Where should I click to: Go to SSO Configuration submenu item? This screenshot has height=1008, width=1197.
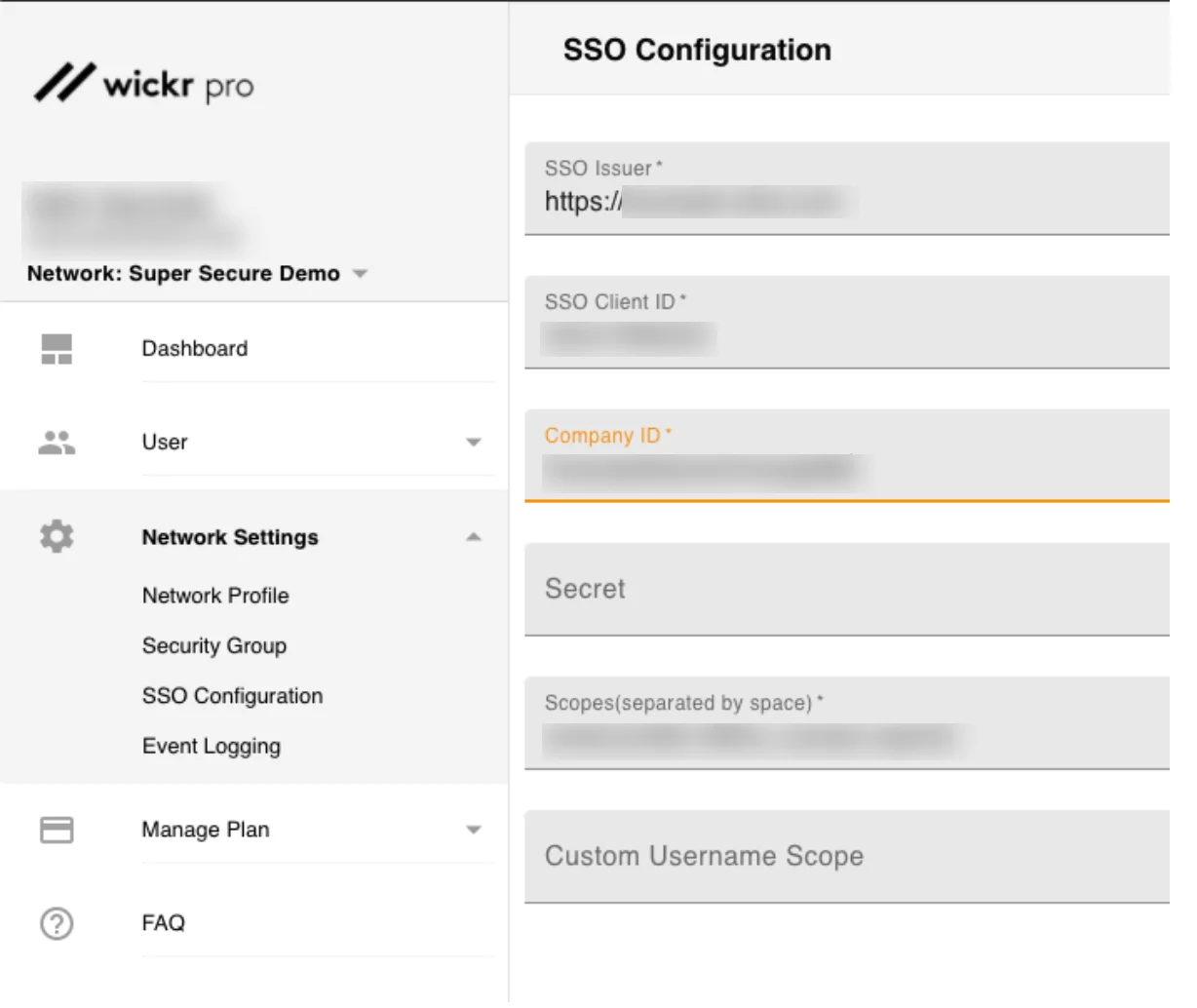point(232,696)
